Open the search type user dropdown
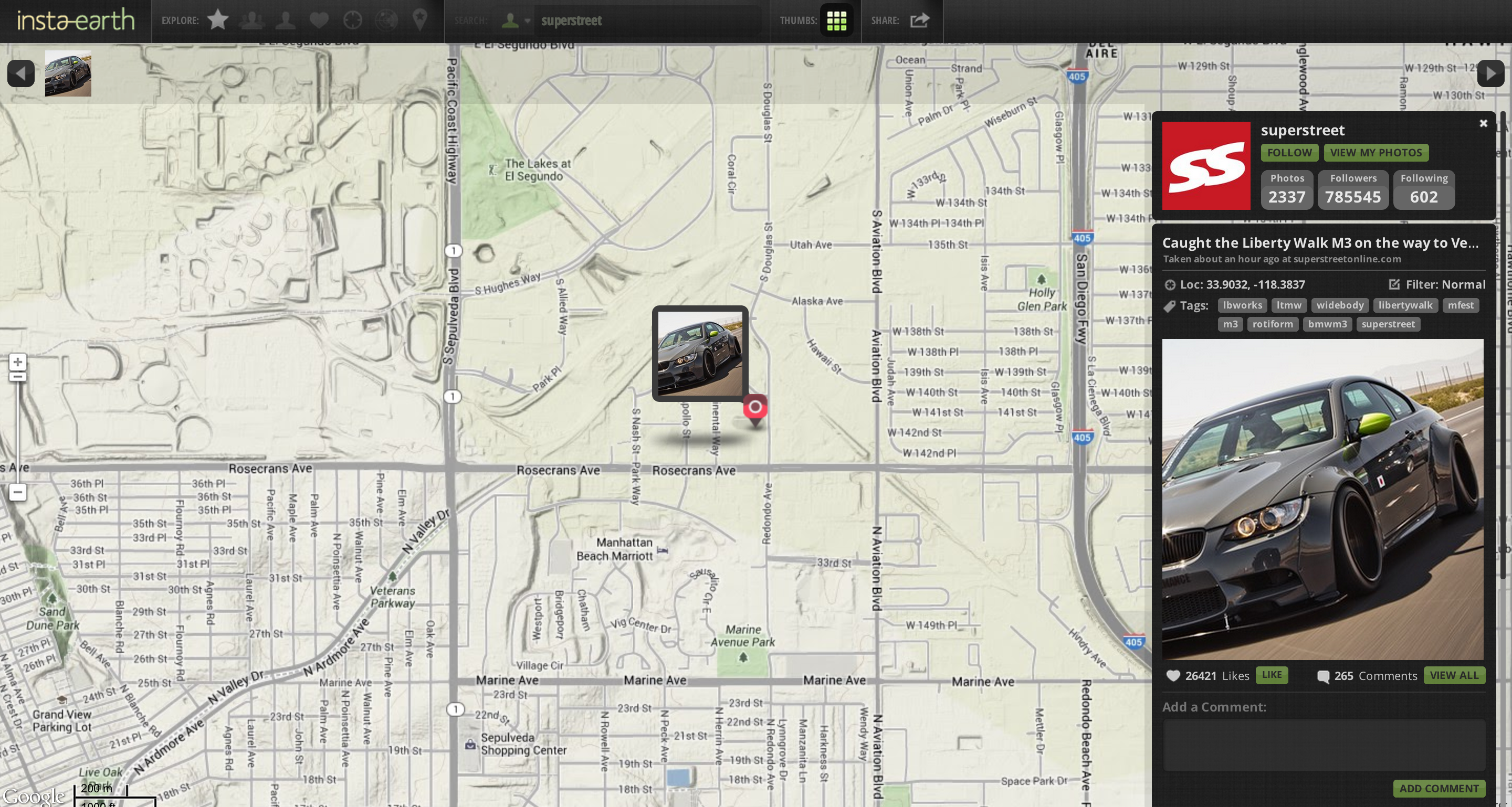 (516, 20)
